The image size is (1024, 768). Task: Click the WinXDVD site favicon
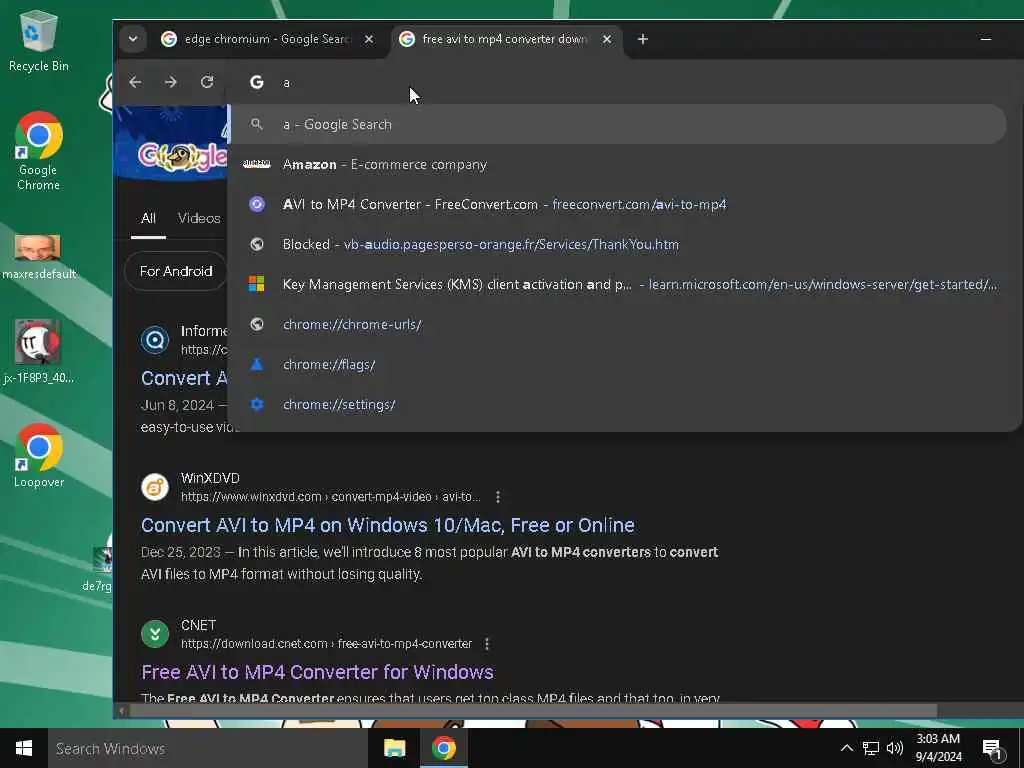(155, 487)
